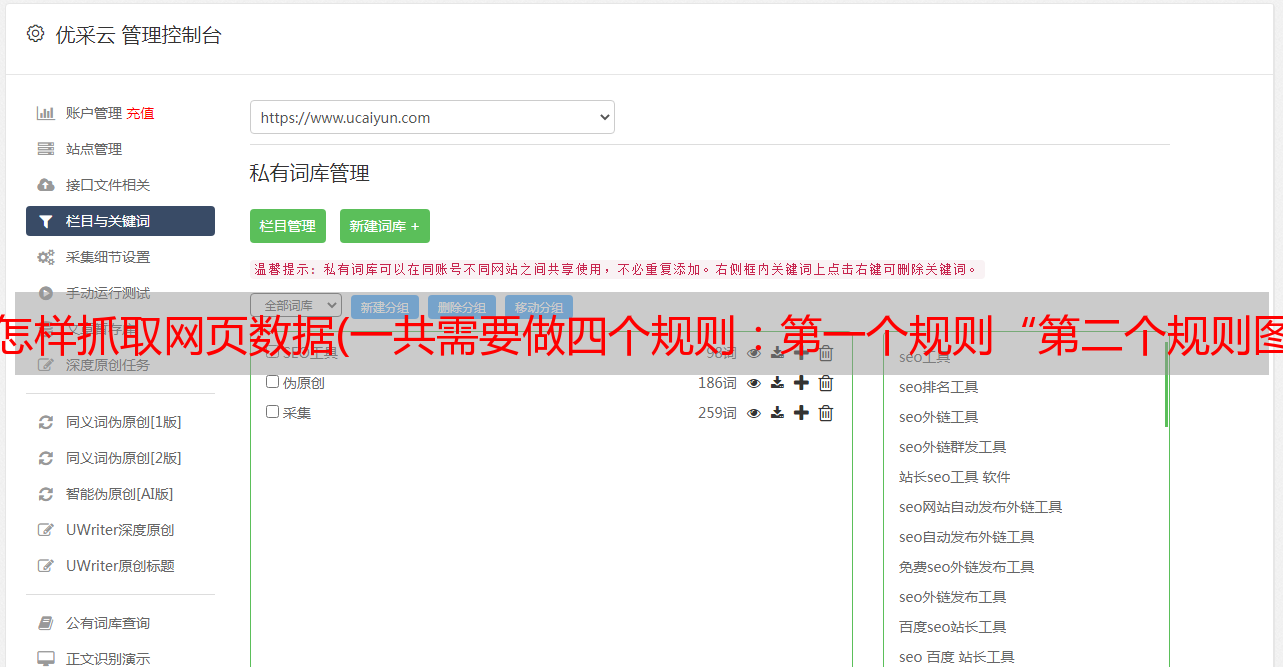
Task: Open UWriter深度原创 menu entry
Action: click(120, 530)
